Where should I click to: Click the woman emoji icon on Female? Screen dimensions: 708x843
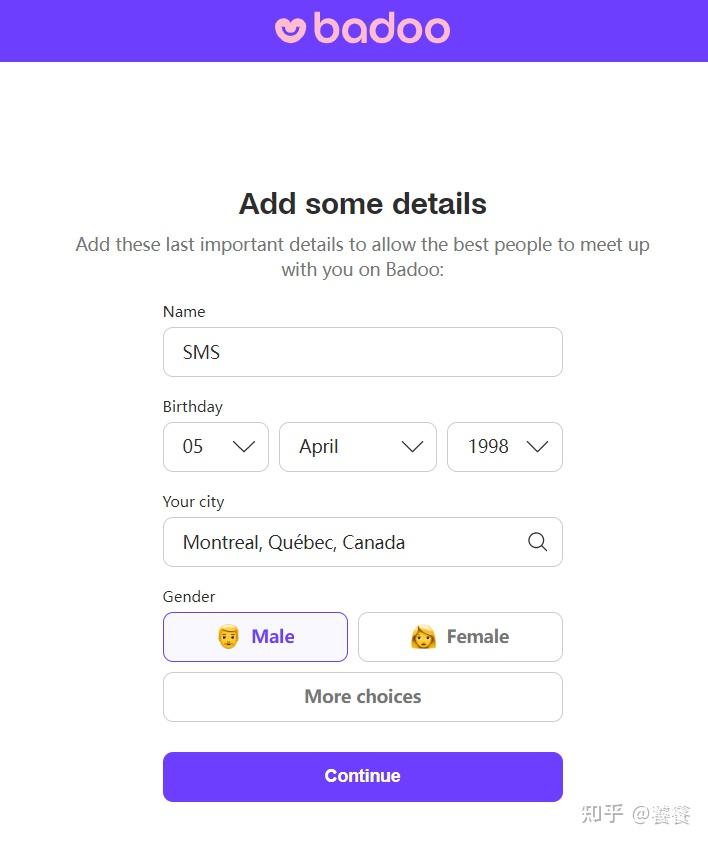tap(423, 637)
